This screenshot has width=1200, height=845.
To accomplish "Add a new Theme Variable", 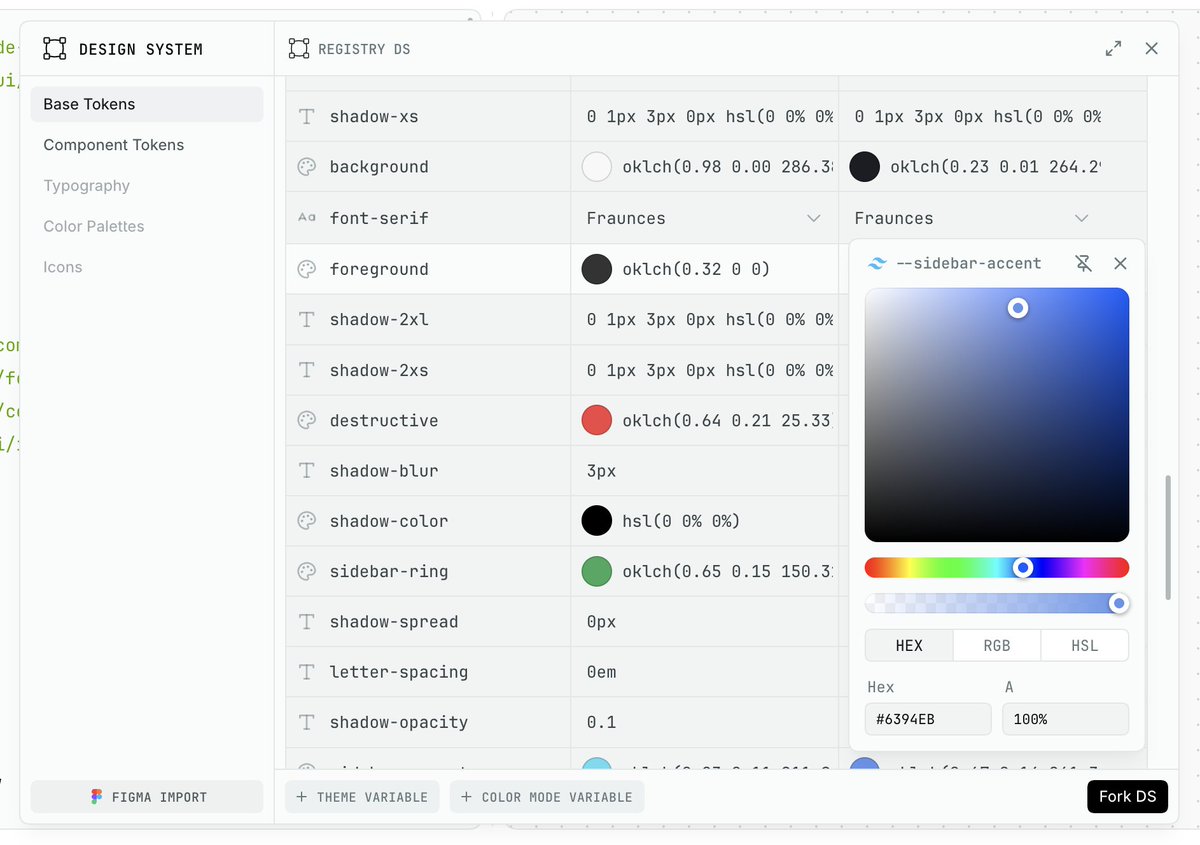I will 362,797.
